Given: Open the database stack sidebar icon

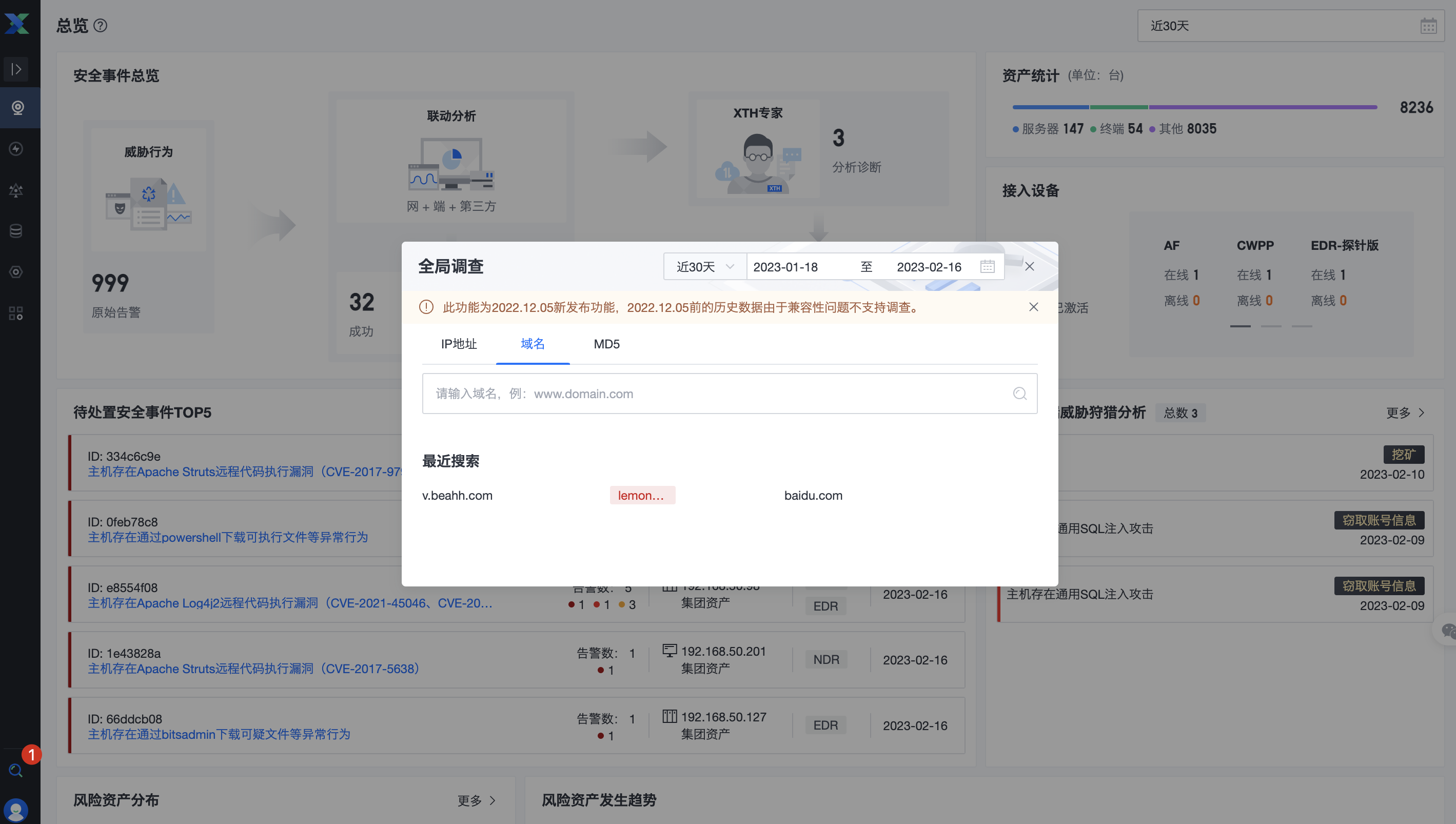Looking at the screenshot, I should [16, 231].
